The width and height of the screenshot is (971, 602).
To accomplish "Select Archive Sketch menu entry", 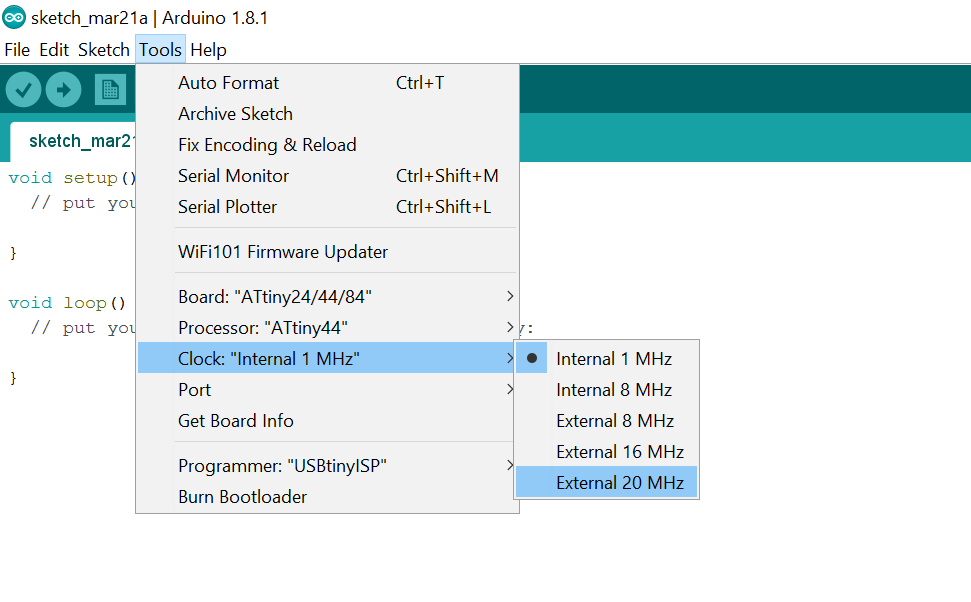I will (328, 114).
